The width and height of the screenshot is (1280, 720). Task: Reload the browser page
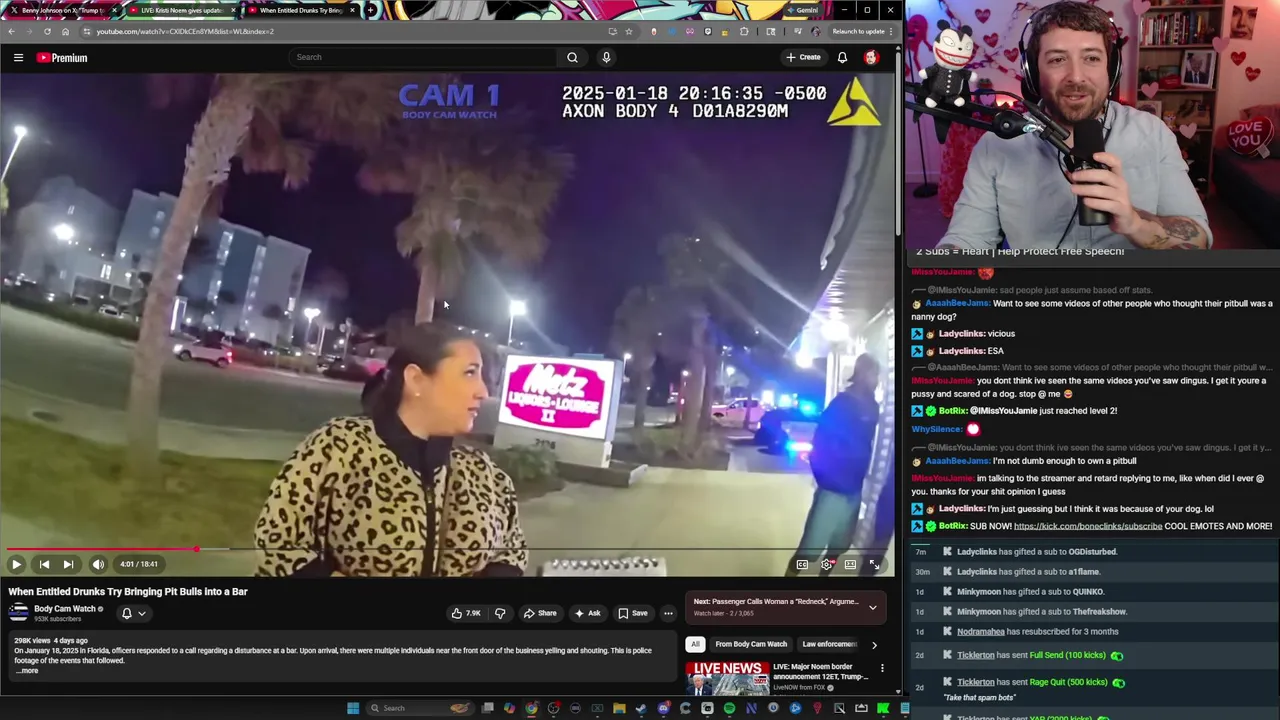coord(47,31)
